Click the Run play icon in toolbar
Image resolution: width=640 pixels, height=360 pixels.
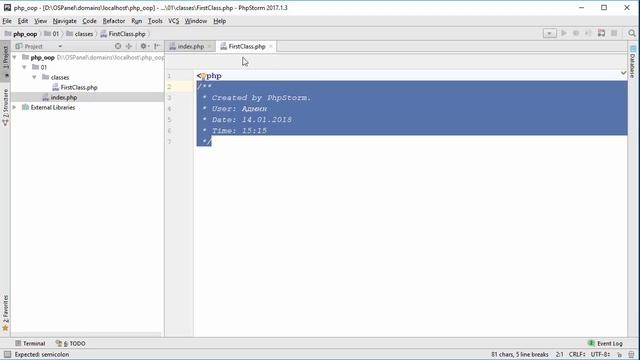click(x=564, y=33)
